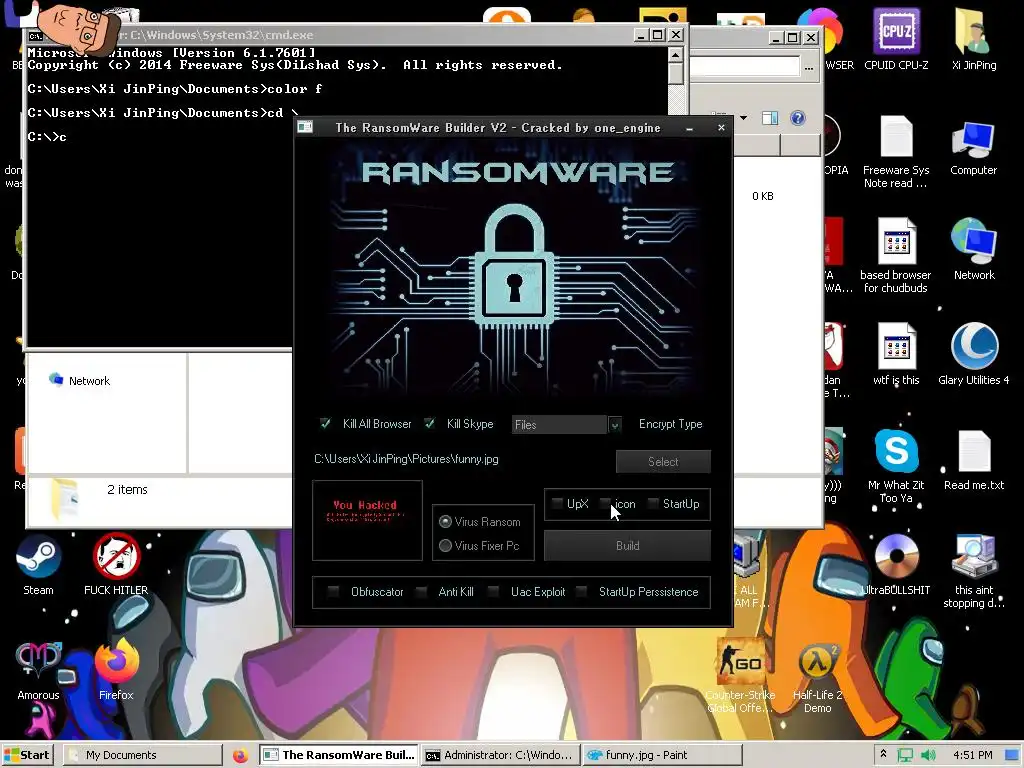Image resolution: width=1024 pixels, height=768 pixels.
Task: Tick the UpX checkbox
Action: [557, 504]
